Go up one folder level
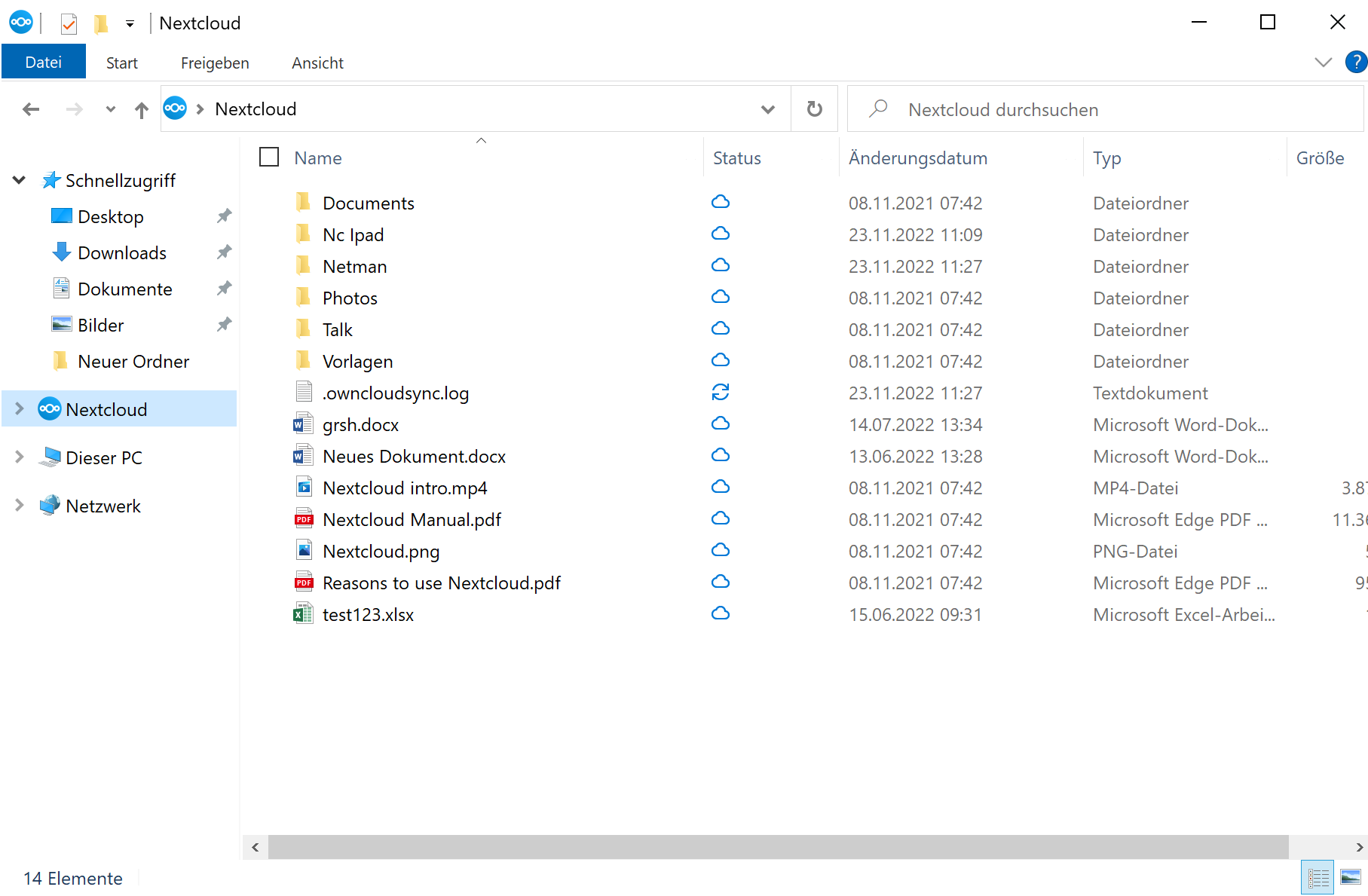This screenshot has height=896, width=1368. coord(142,110)
